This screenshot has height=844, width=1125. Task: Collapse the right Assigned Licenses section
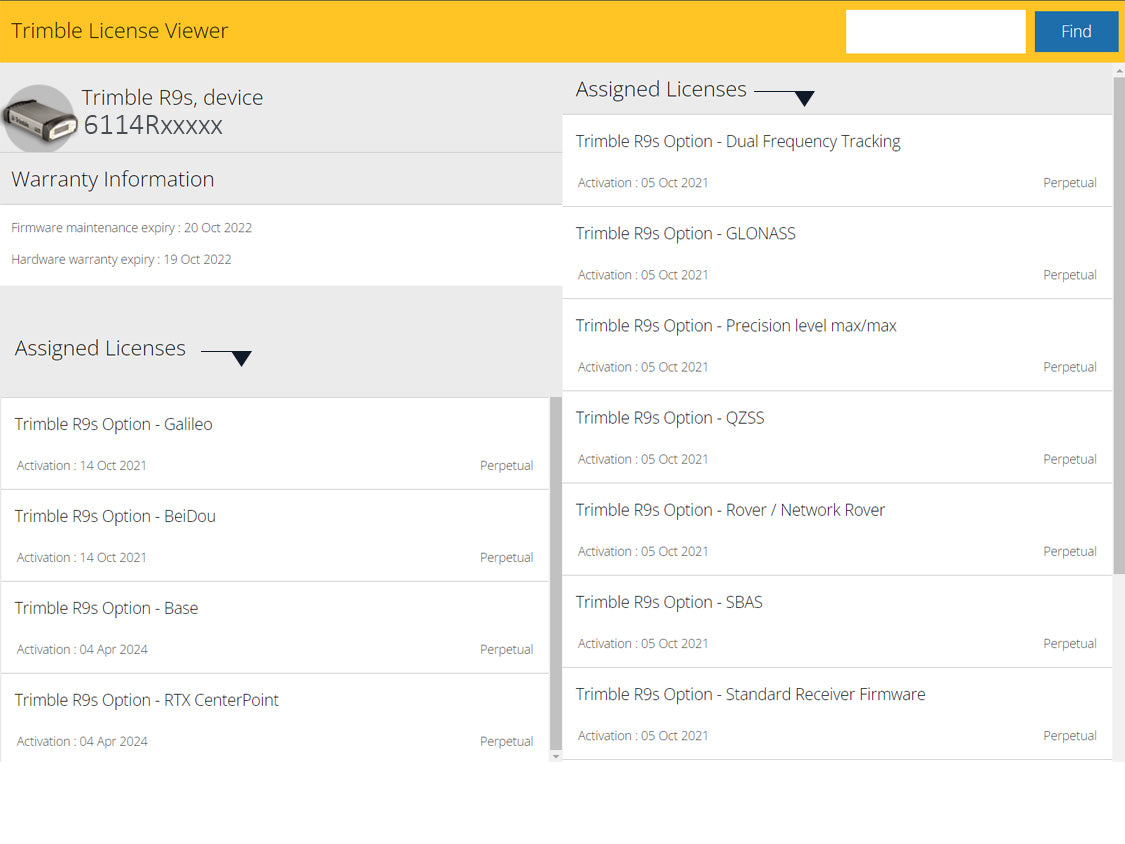[x=803, y=98]
